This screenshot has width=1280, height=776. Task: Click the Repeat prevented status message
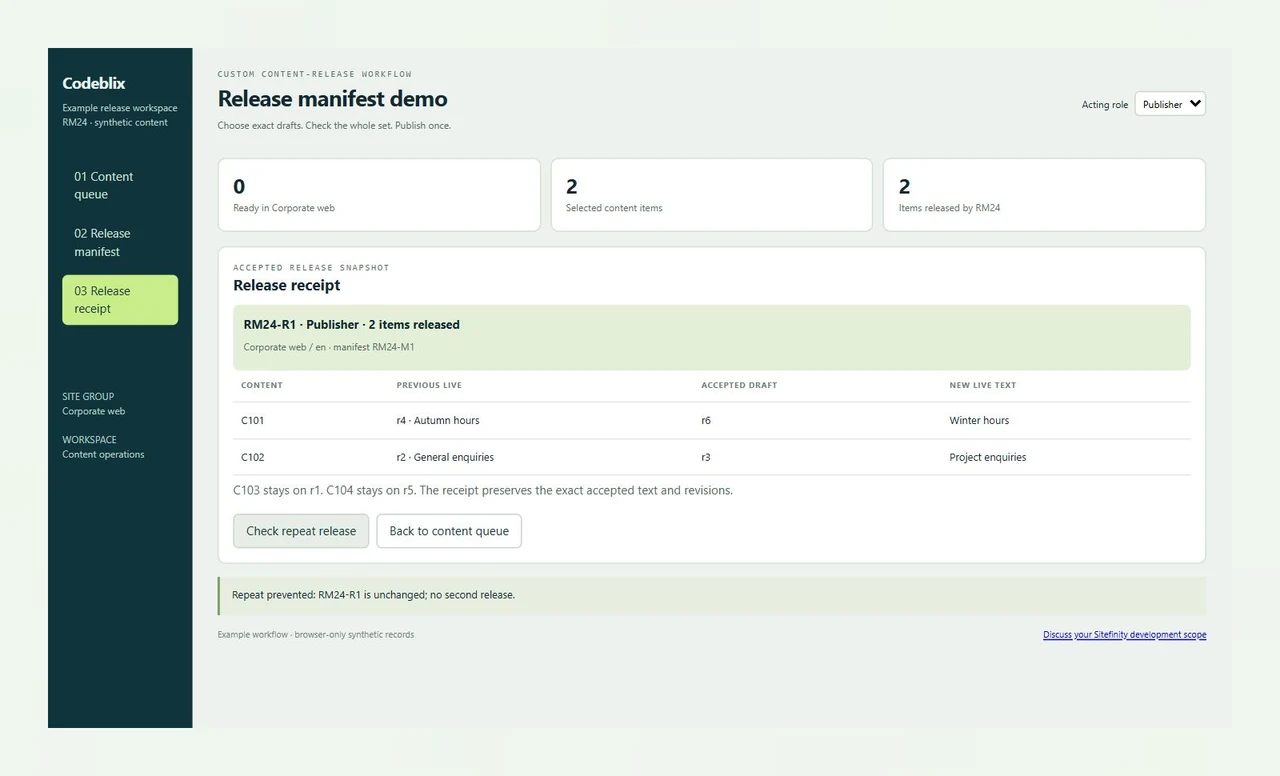click(x=712, y=595)
